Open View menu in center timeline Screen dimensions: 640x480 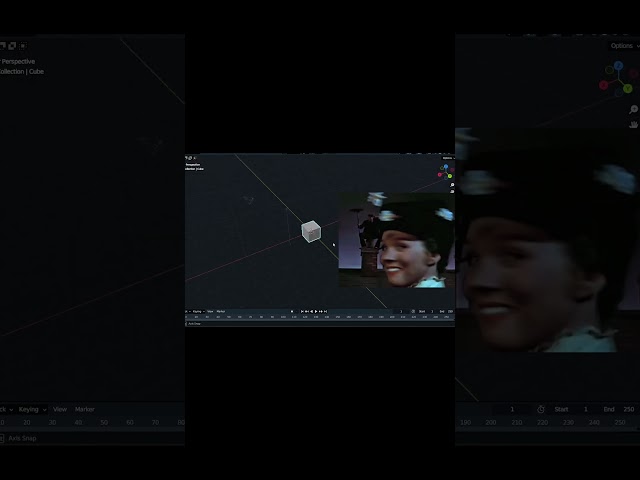tap(210, 311)
